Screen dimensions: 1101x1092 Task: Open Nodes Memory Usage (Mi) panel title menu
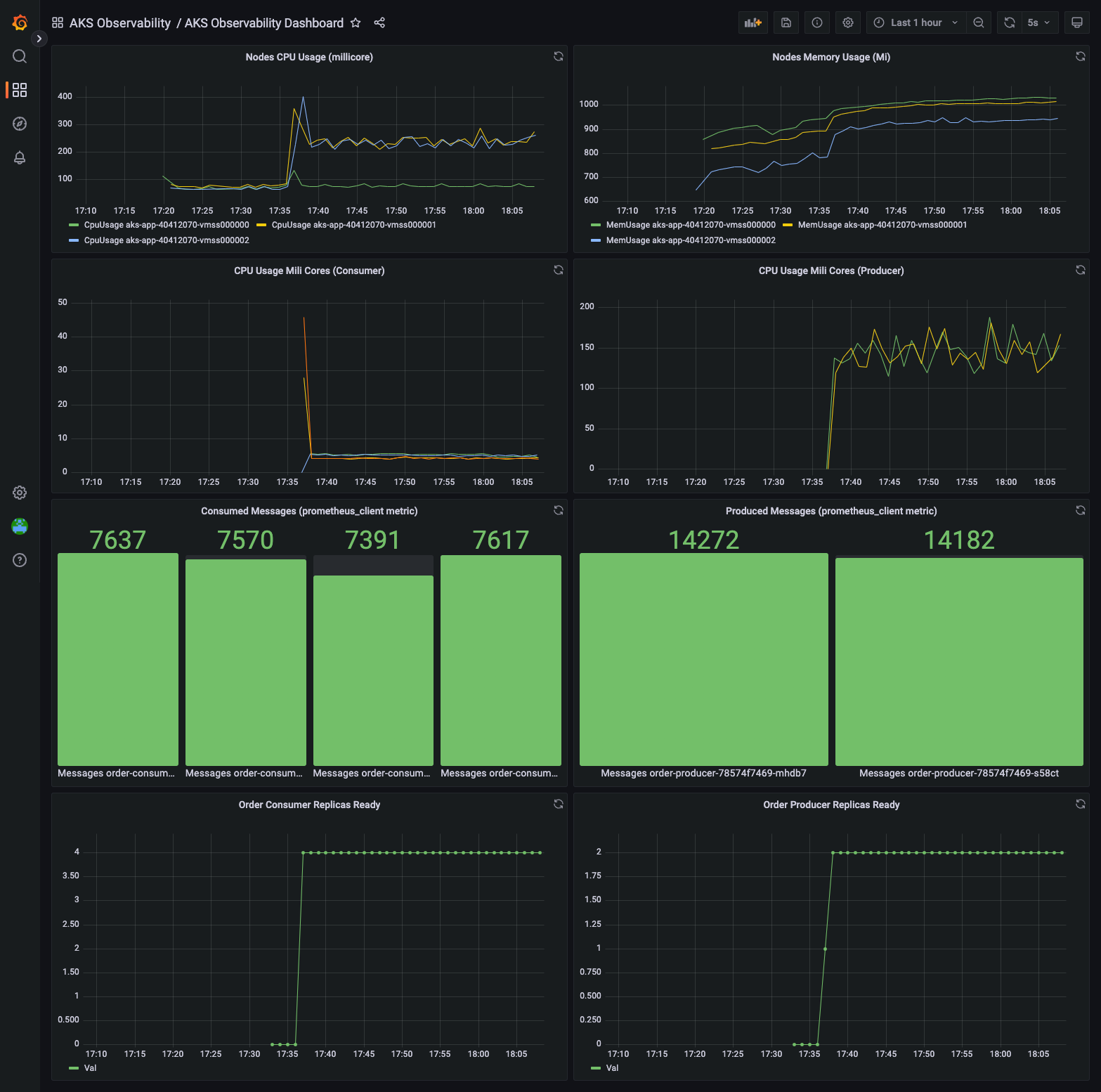tap(831, 57)
